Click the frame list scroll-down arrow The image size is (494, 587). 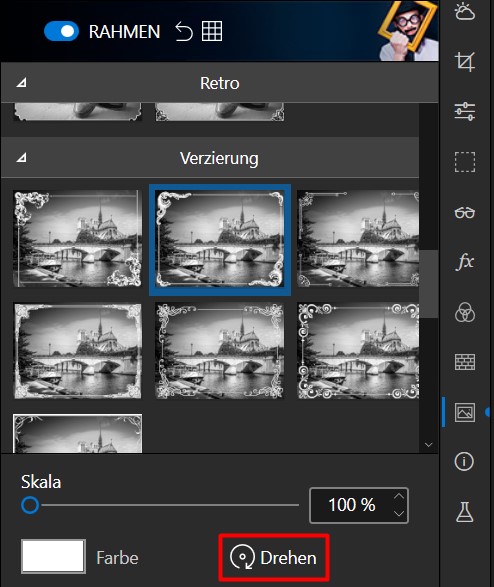(429, 445)
